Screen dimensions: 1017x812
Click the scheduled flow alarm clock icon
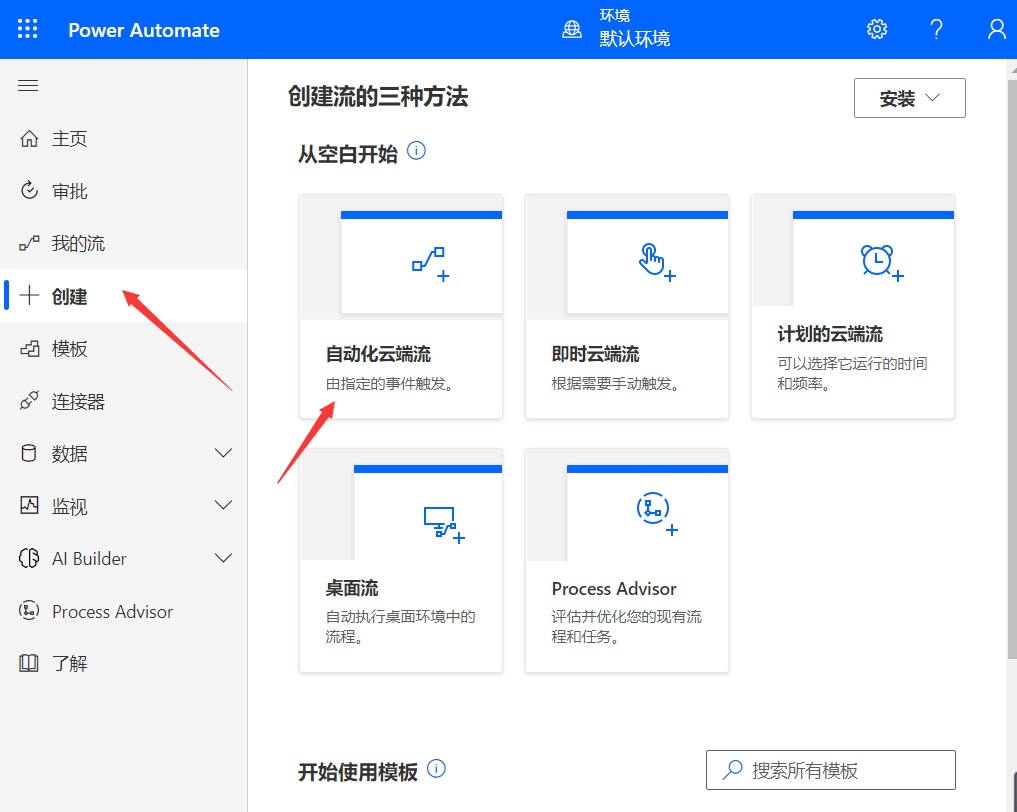click(882, 263)
